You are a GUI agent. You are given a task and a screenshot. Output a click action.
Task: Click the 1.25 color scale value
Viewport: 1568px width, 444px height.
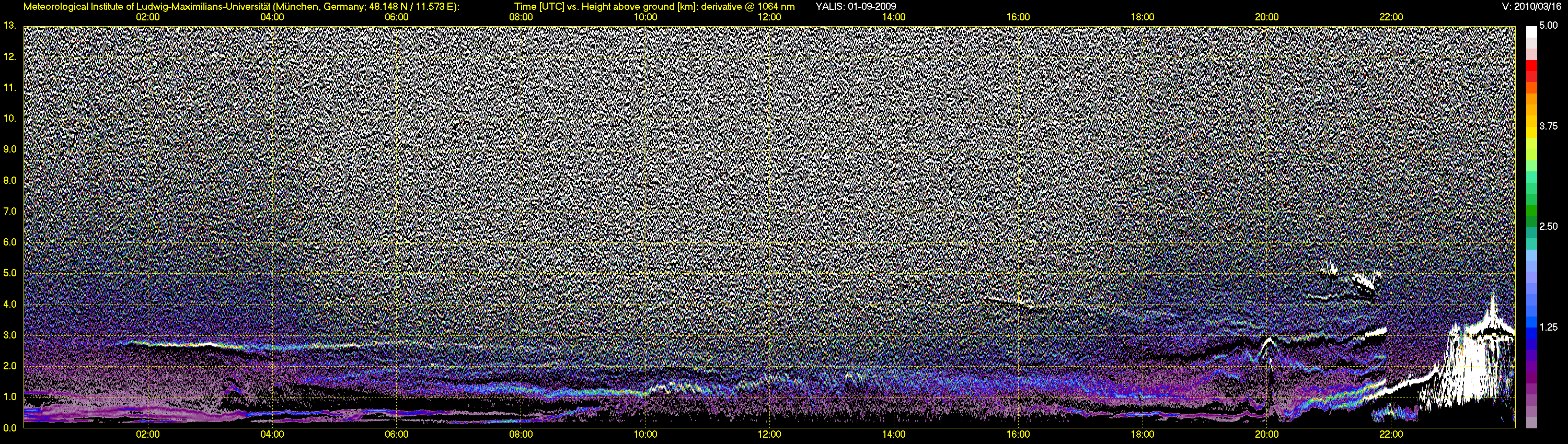[x=1549, y=327]
